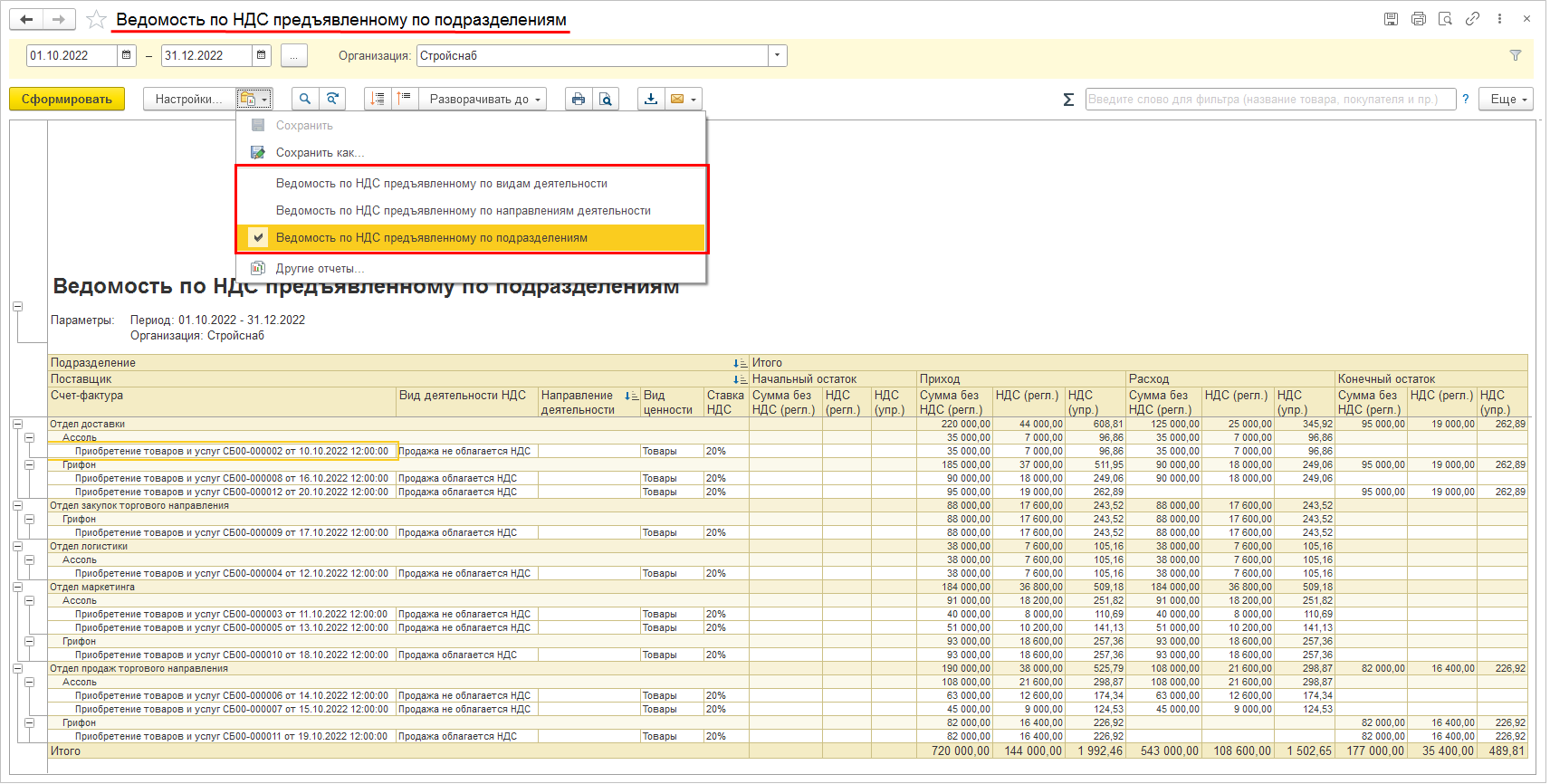
Task: Open the Организация dropdown list
Action: pos(777,55)
